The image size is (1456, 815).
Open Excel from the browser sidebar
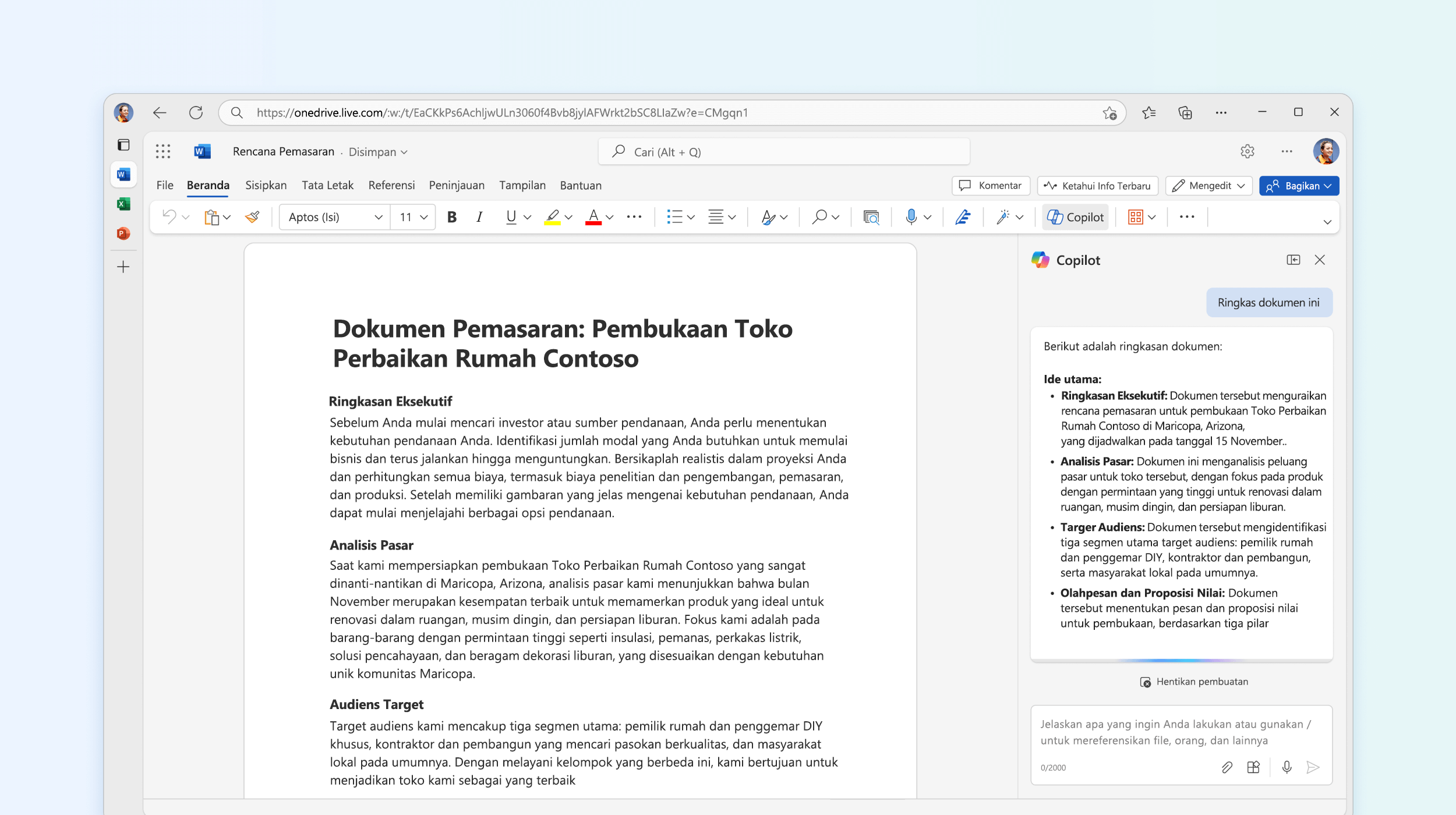[123, 204]
